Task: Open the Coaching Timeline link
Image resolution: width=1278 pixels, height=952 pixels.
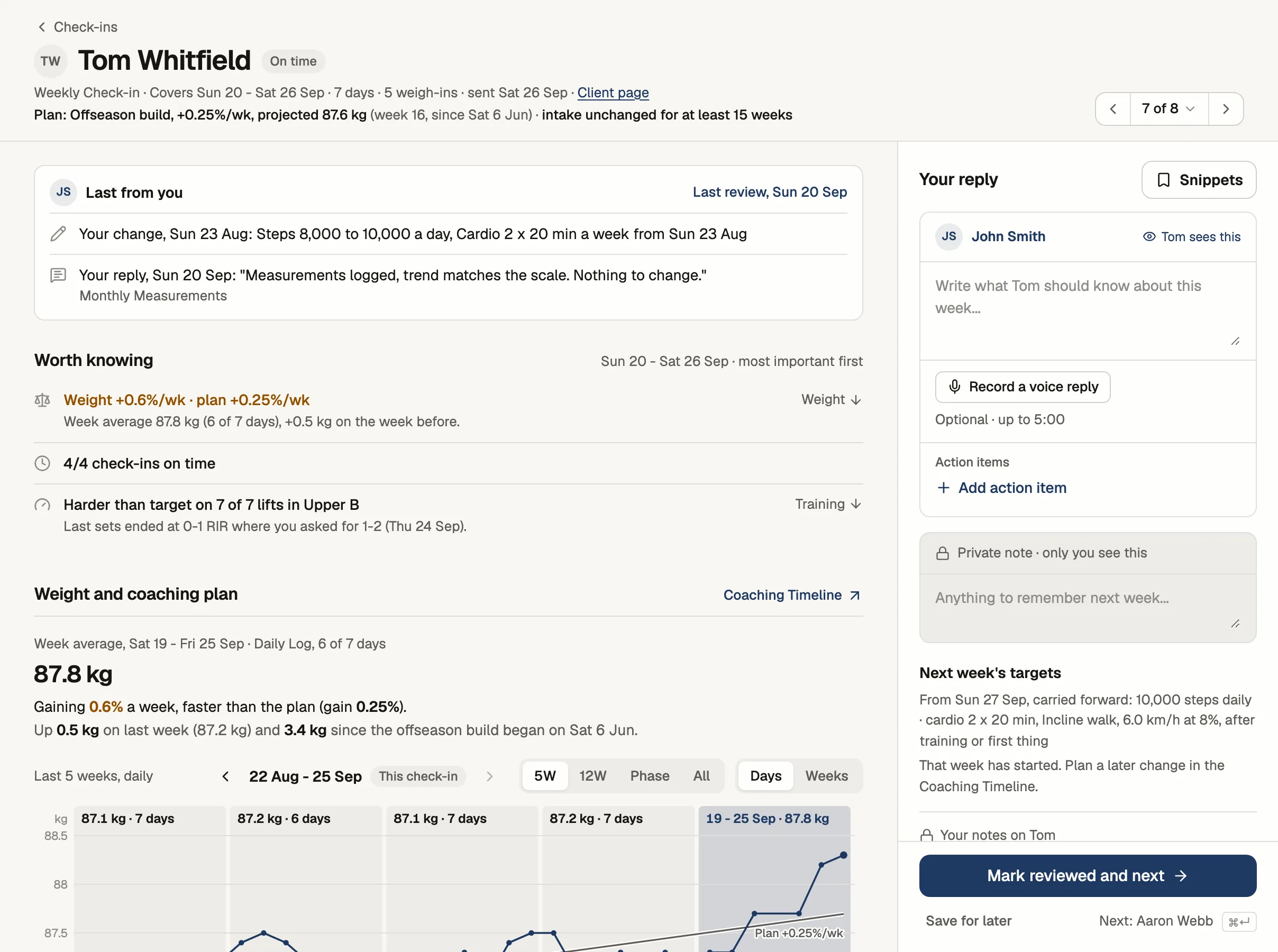Action: pos(792,596)
